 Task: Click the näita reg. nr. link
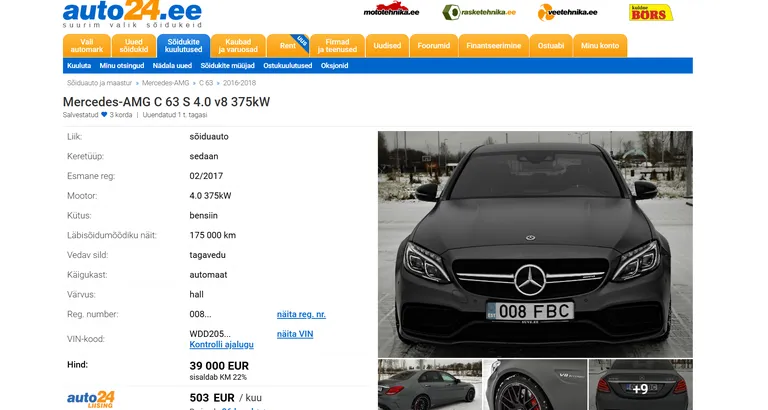301,314
